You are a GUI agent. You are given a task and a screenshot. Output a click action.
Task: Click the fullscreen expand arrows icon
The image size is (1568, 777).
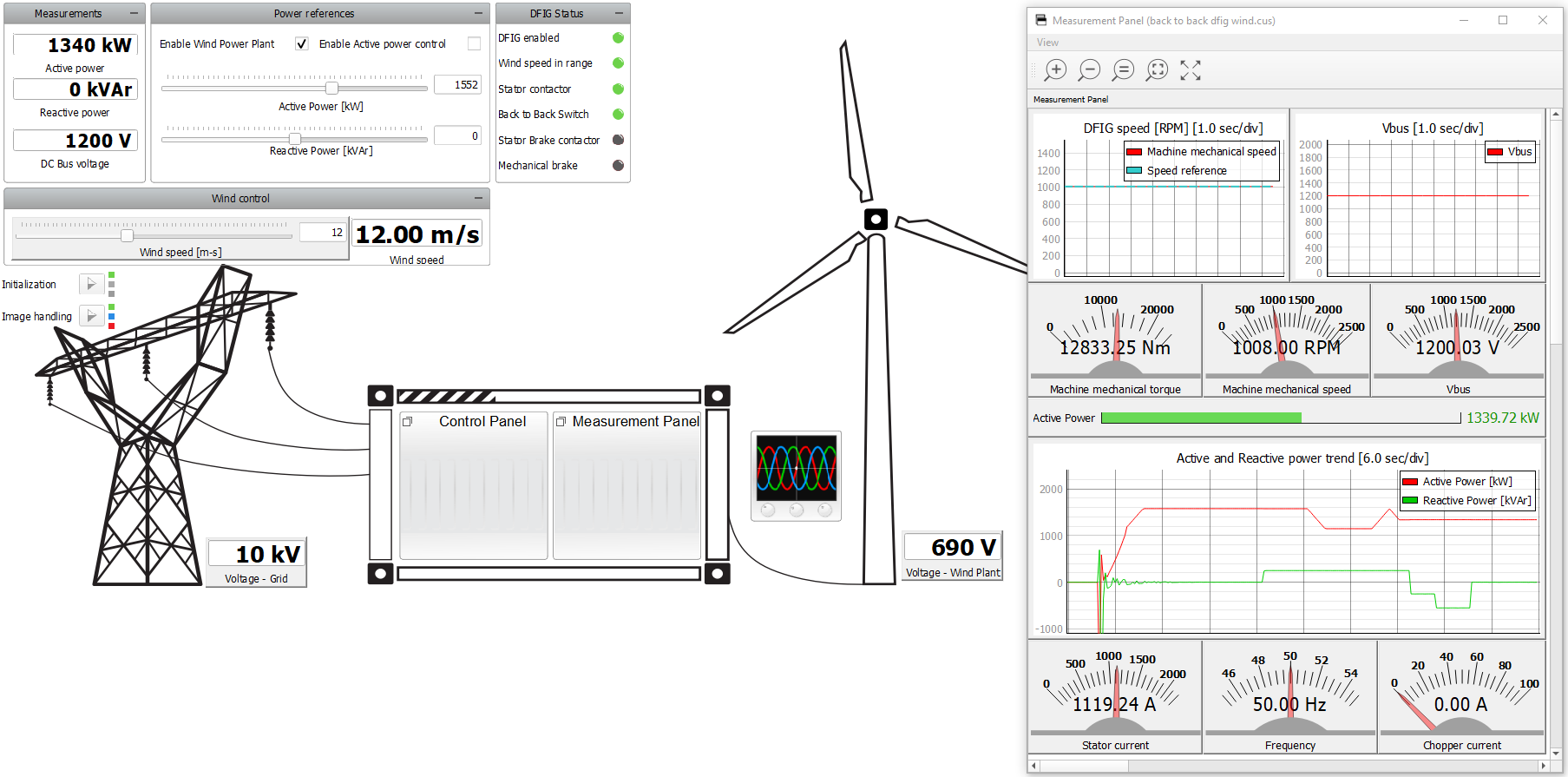[1191, 70]
